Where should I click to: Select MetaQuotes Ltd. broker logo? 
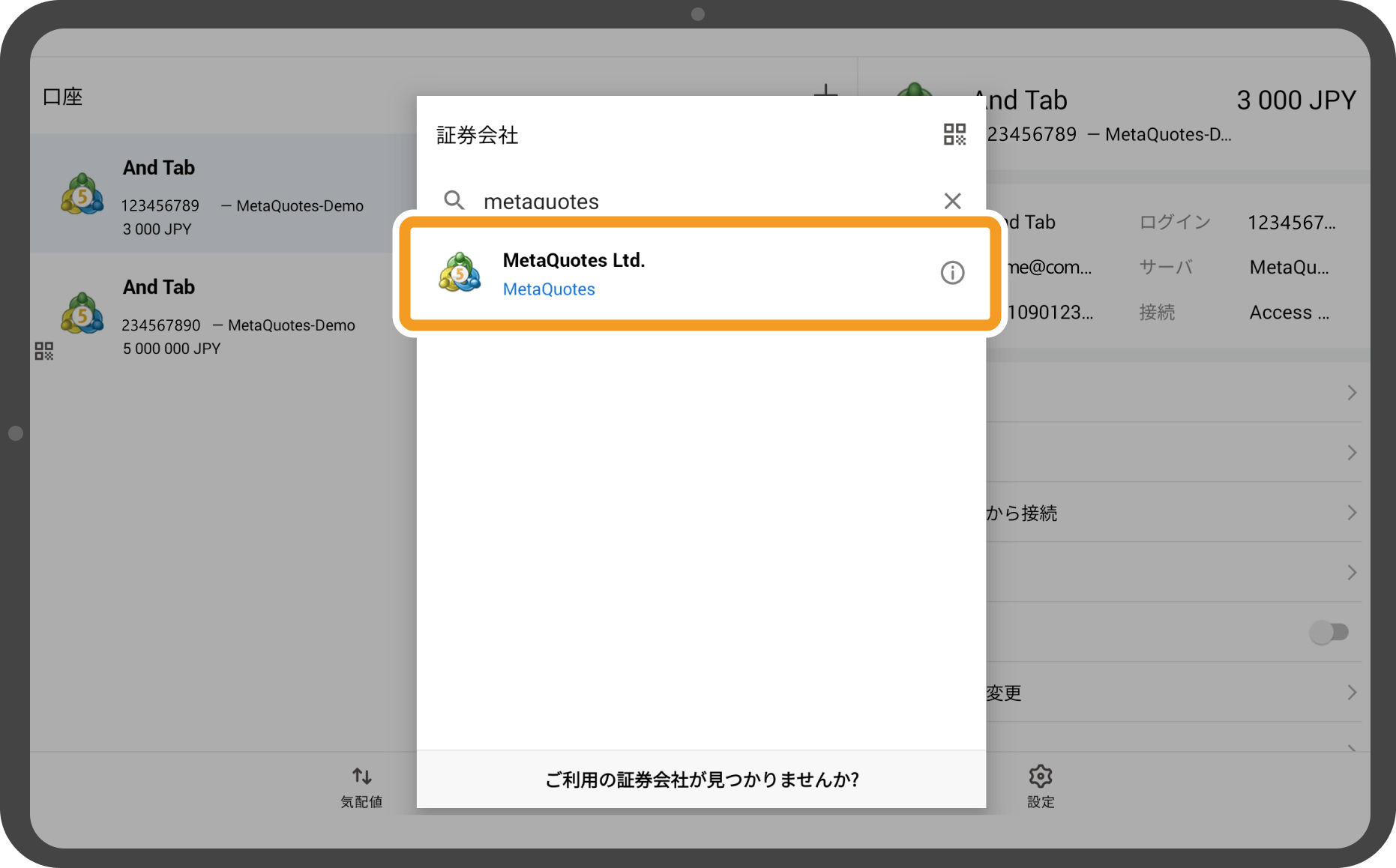460,273
